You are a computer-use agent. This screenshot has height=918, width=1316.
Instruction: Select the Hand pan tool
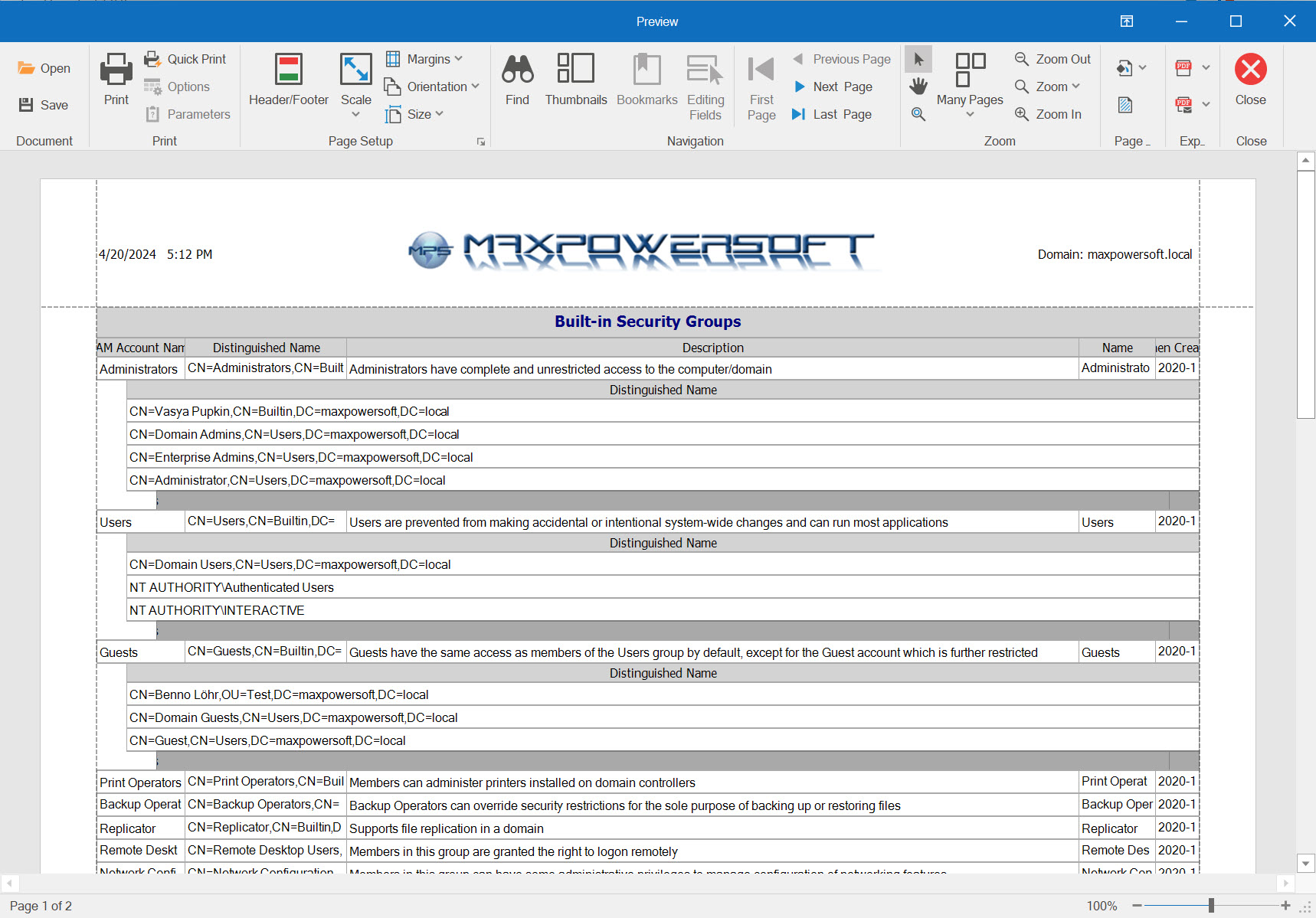(x=918, y=87)
